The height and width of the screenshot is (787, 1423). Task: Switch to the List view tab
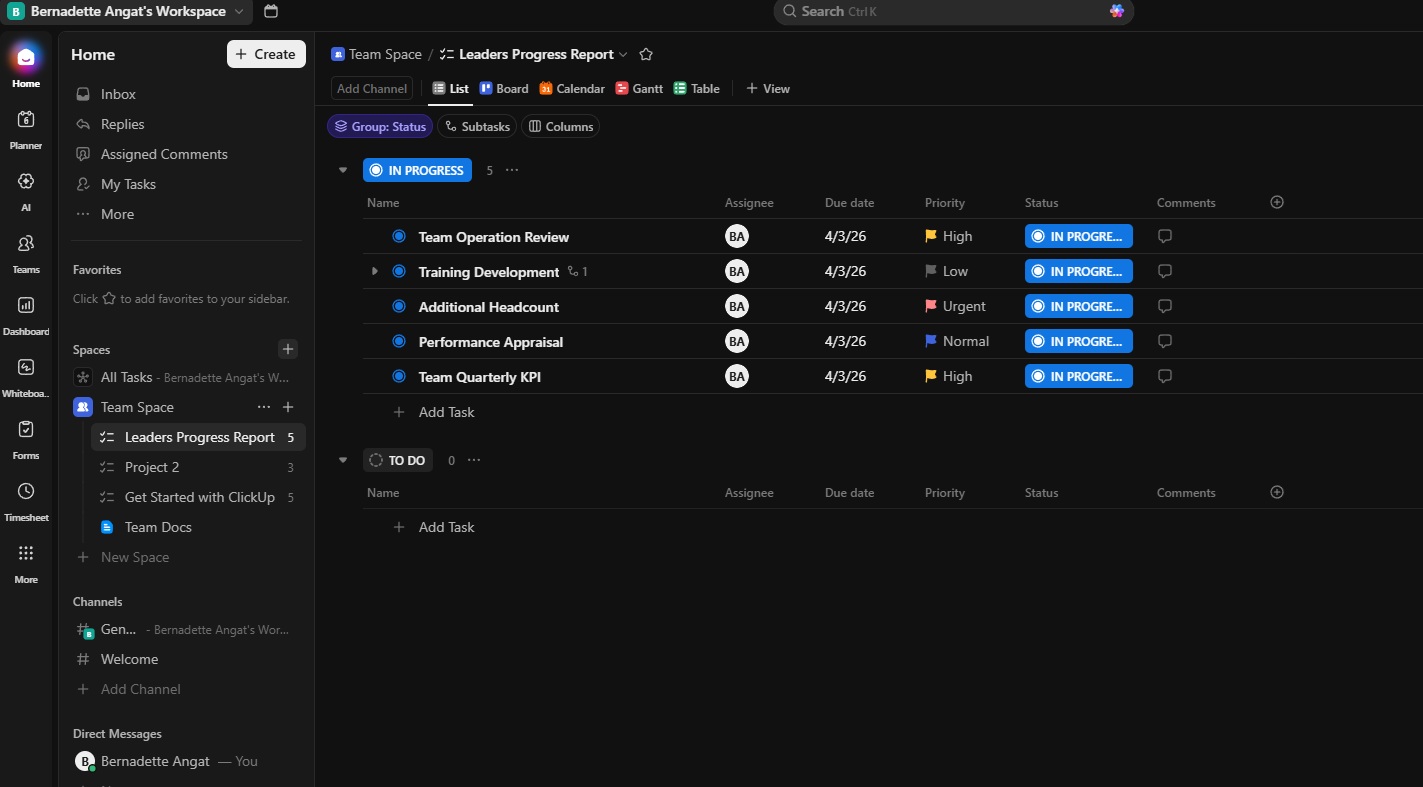pos(450,89)
